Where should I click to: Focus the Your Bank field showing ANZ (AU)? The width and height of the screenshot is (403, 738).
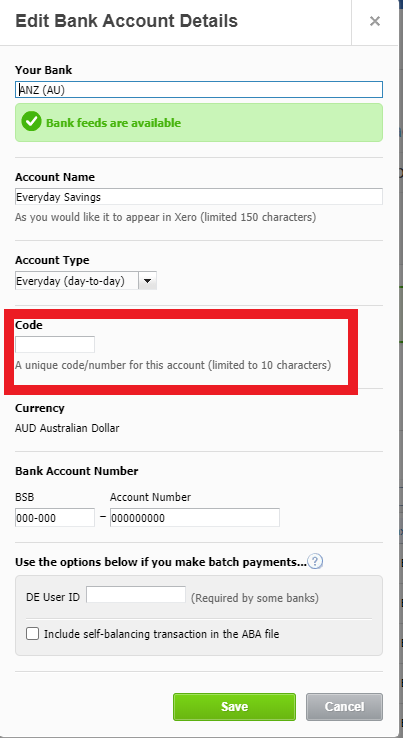pos(199,89)
